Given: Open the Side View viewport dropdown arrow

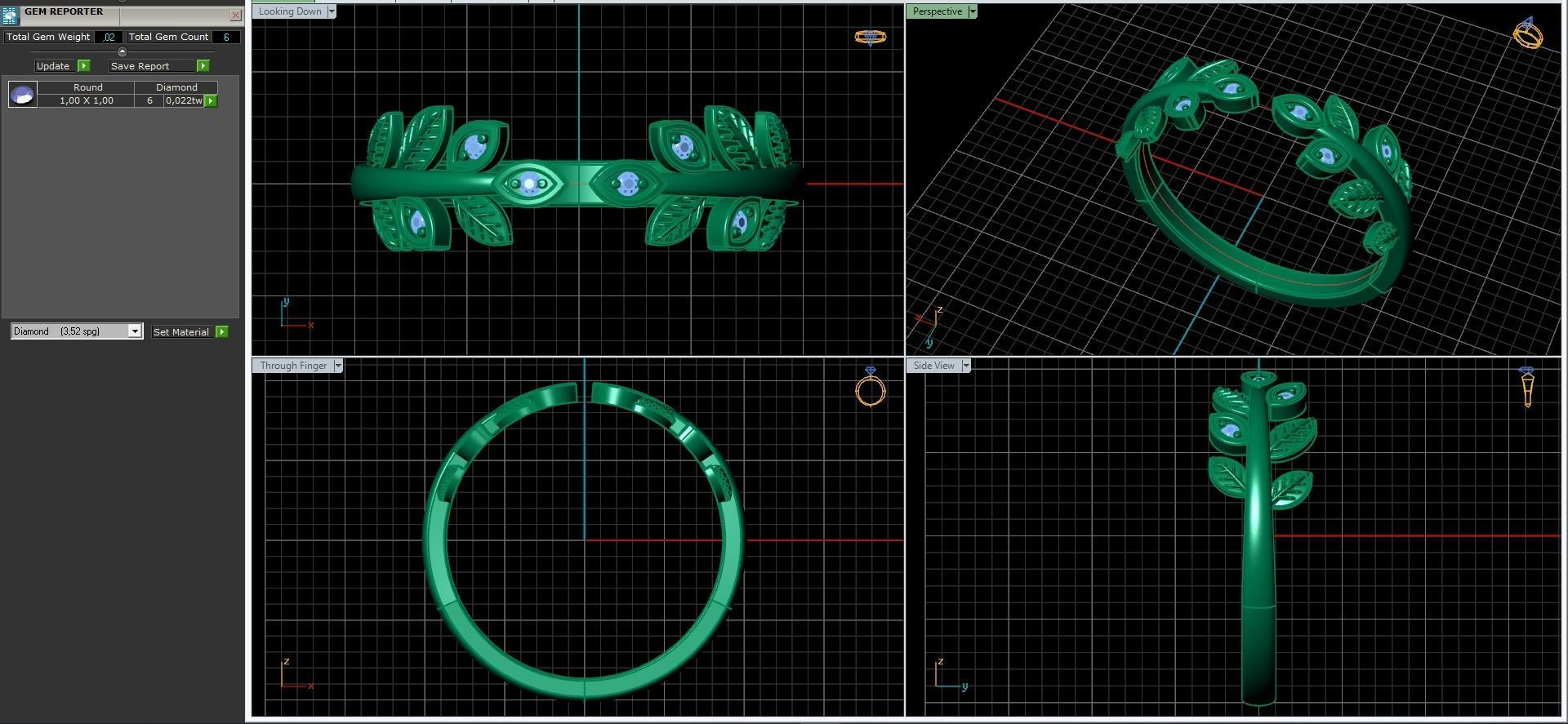Looking at the screenshot, I should pyautogui.click(x=966, y=366).
